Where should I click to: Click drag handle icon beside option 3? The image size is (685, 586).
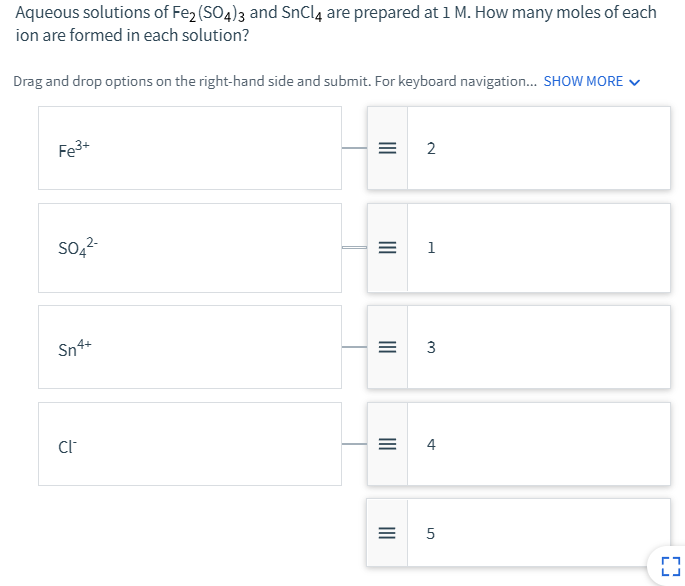click(388, 347)
